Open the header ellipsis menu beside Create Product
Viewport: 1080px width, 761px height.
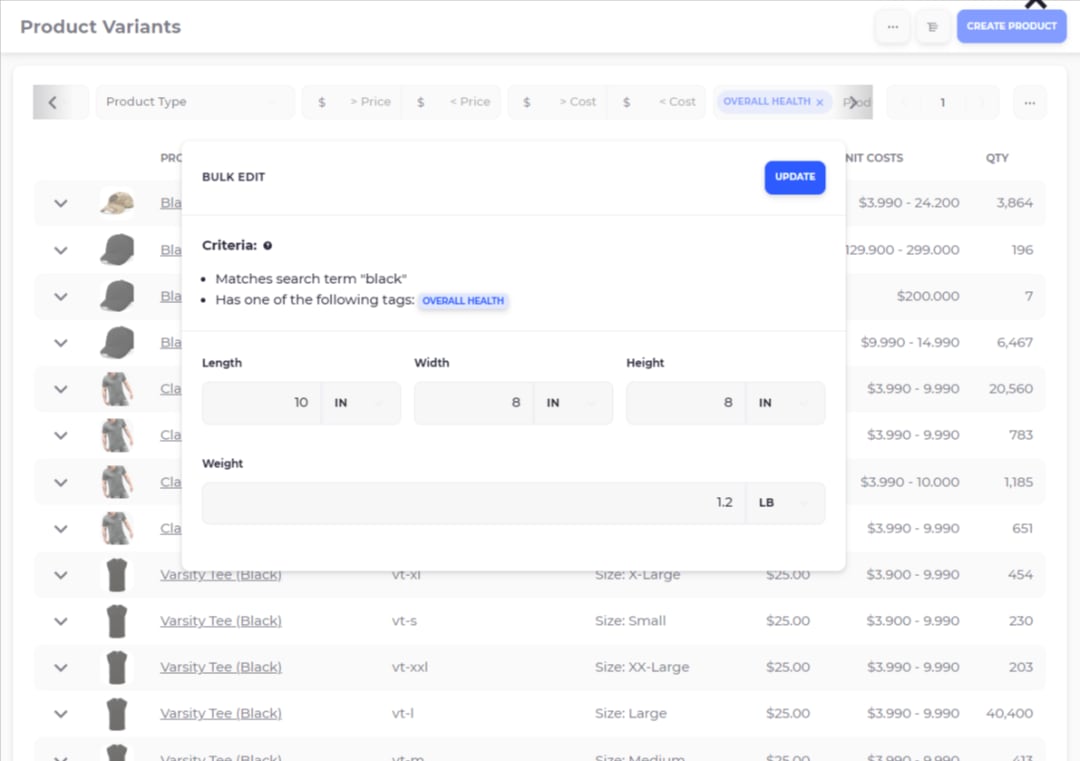click(893, 27)
